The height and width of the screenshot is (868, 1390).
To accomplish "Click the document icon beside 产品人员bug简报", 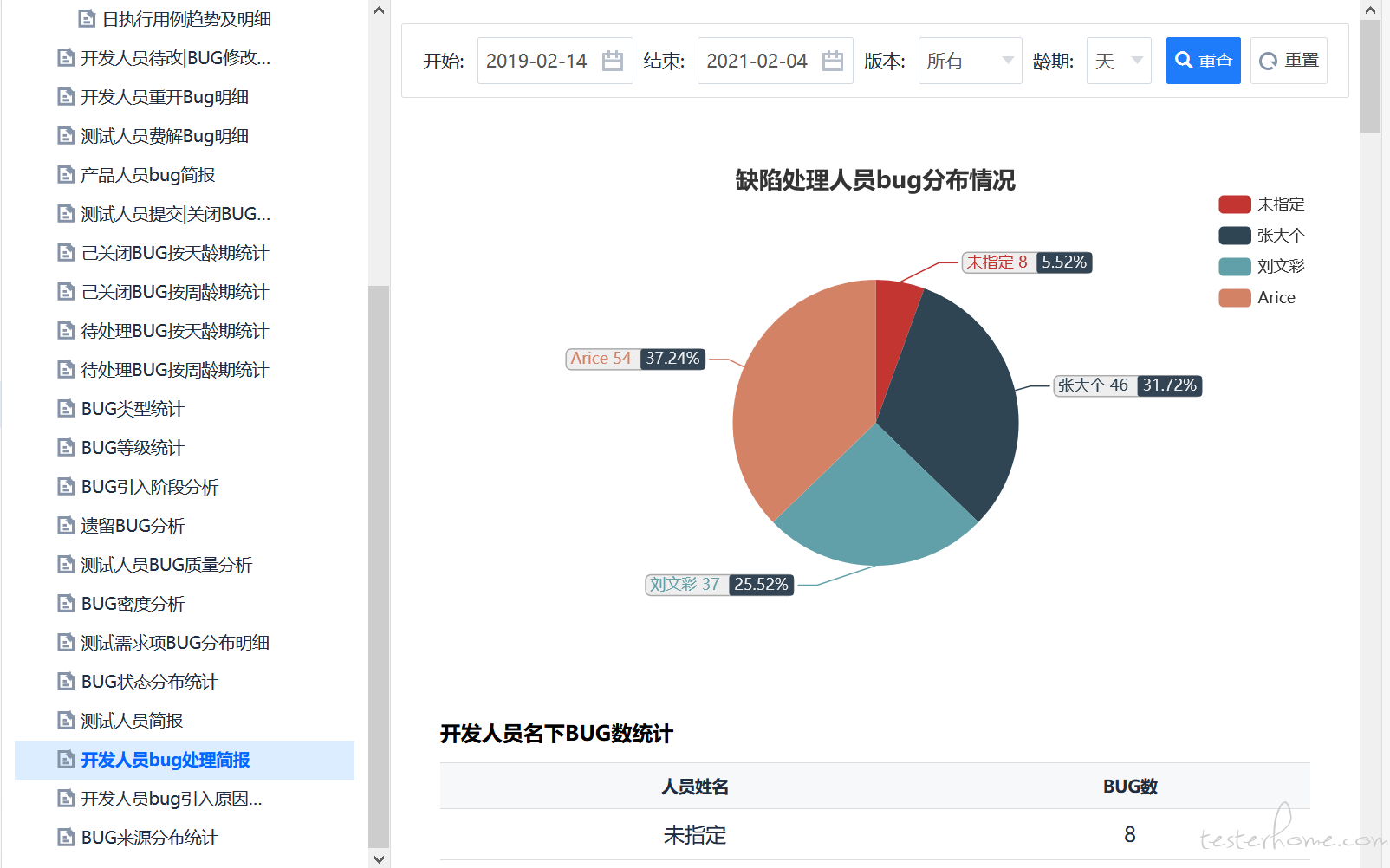I will coord(66,175).
